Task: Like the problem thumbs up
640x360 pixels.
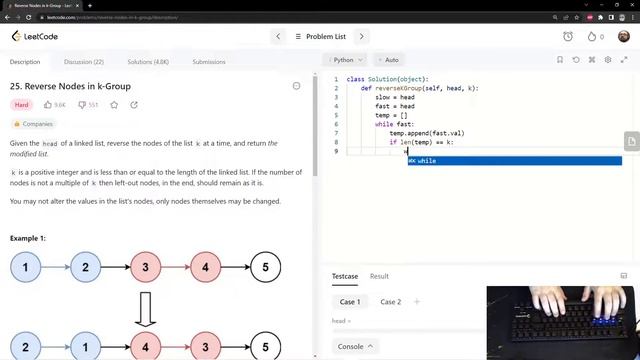Action: 48,105
